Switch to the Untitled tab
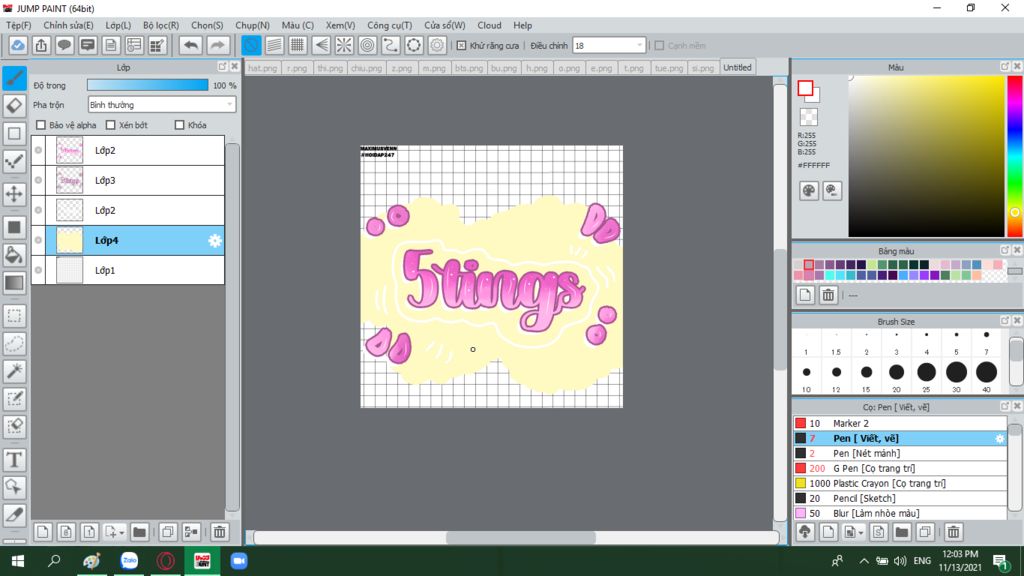The image size is (1024, 576). coord(737,67)
